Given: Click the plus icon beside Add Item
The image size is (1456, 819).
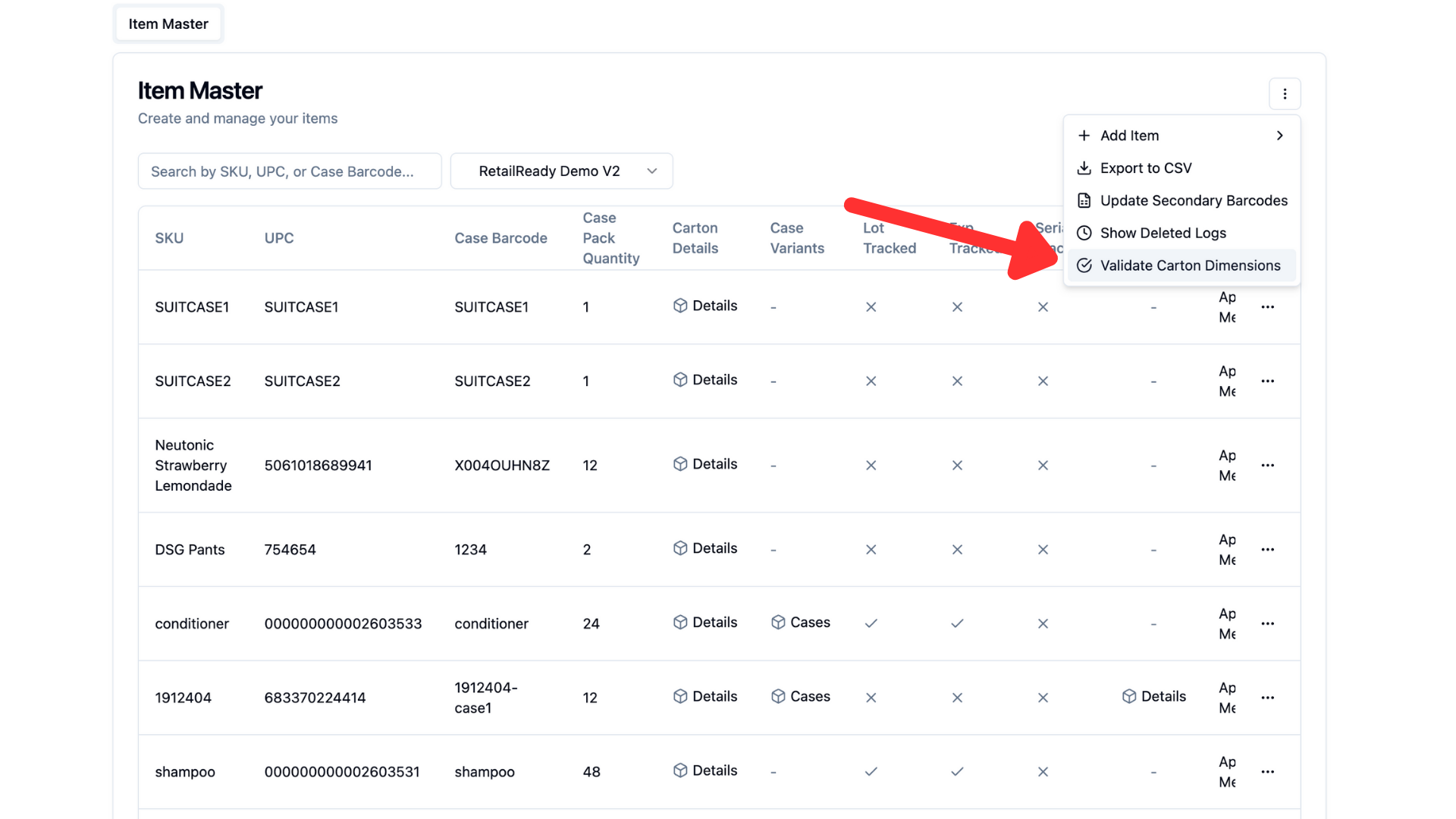Looking at the screenshot, I should click(1084, 136).
